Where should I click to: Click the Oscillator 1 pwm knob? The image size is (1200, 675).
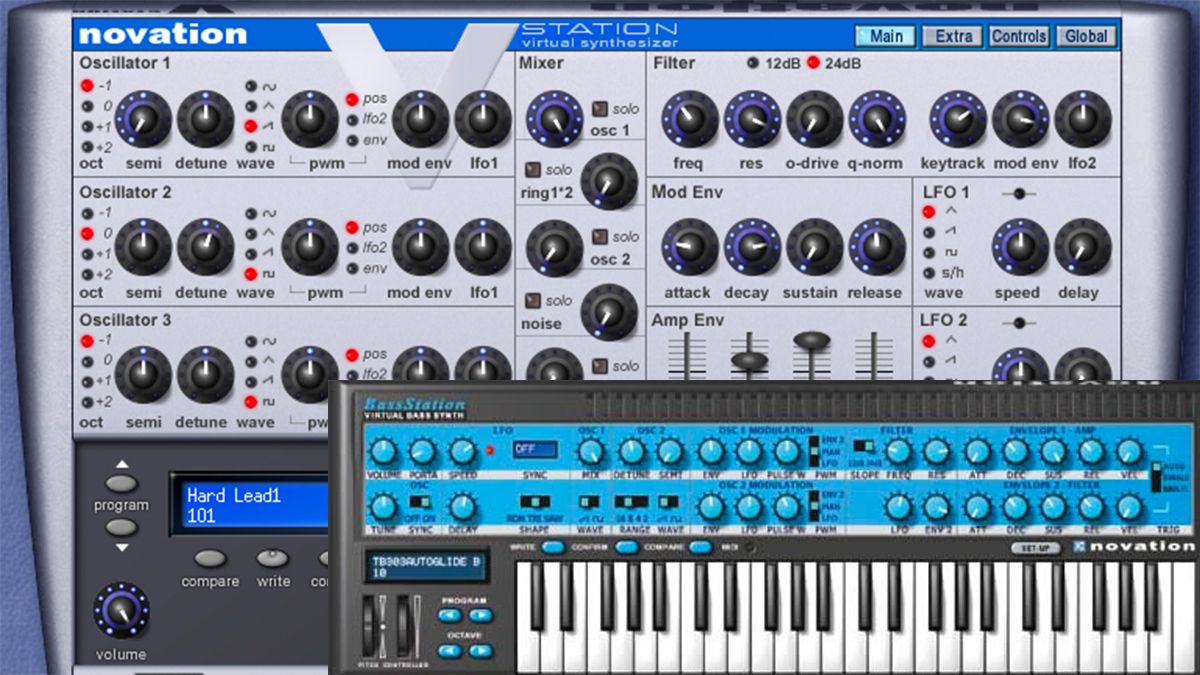pyautogui.click(x=310, y=119)
